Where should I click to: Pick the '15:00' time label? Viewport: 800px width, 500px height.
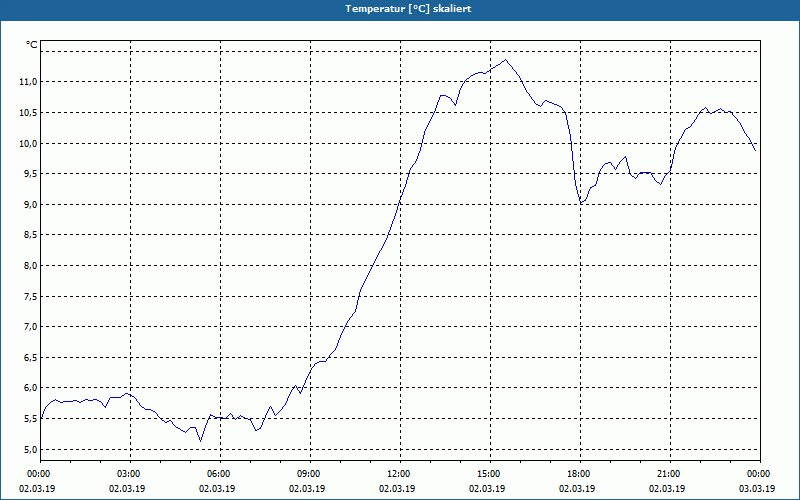coord(490,474)
